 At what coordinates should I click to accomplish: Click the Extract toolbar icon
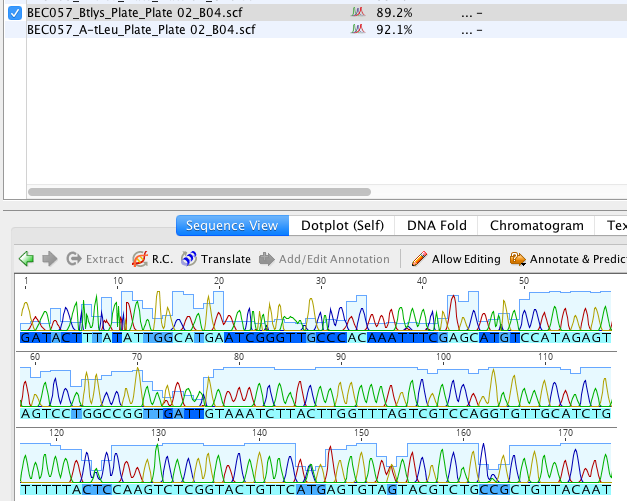pyautogui.click(x=74, y=259)
